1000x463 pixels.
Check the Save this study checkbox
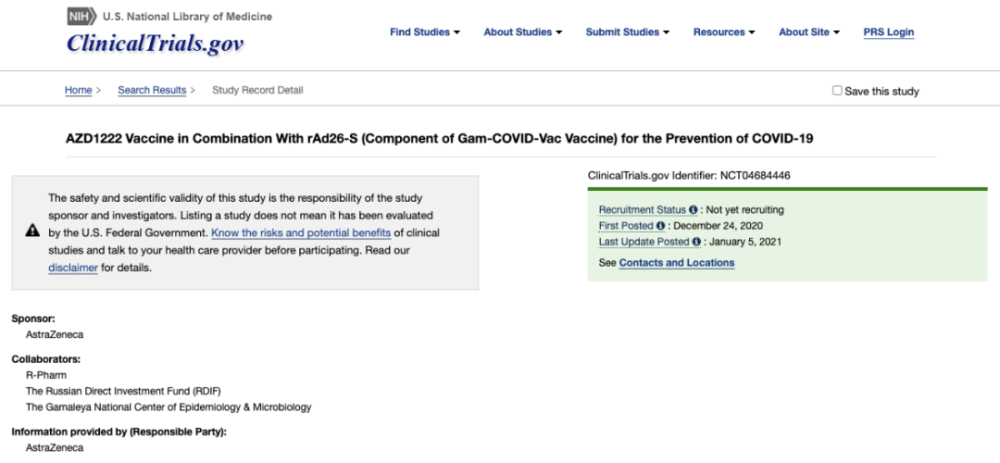(837, 90)
